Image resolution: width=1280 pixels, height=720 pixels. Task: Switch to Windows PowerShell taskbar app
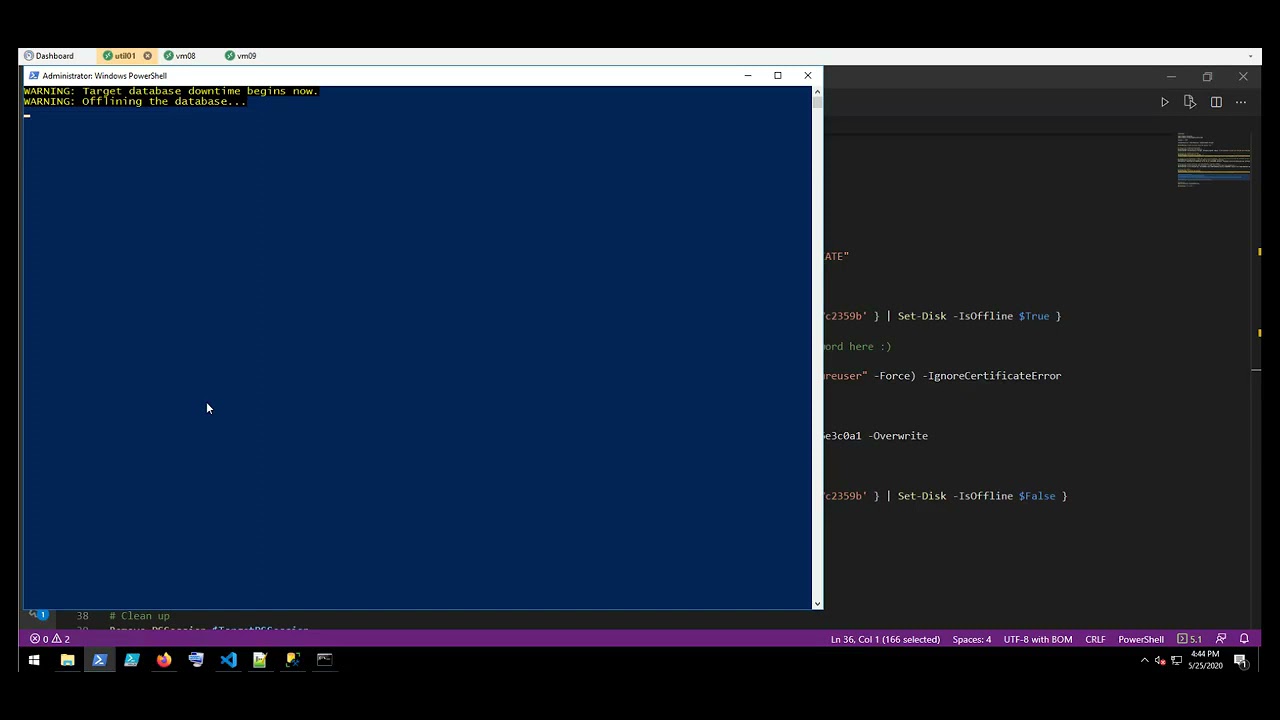pos(99,660)
